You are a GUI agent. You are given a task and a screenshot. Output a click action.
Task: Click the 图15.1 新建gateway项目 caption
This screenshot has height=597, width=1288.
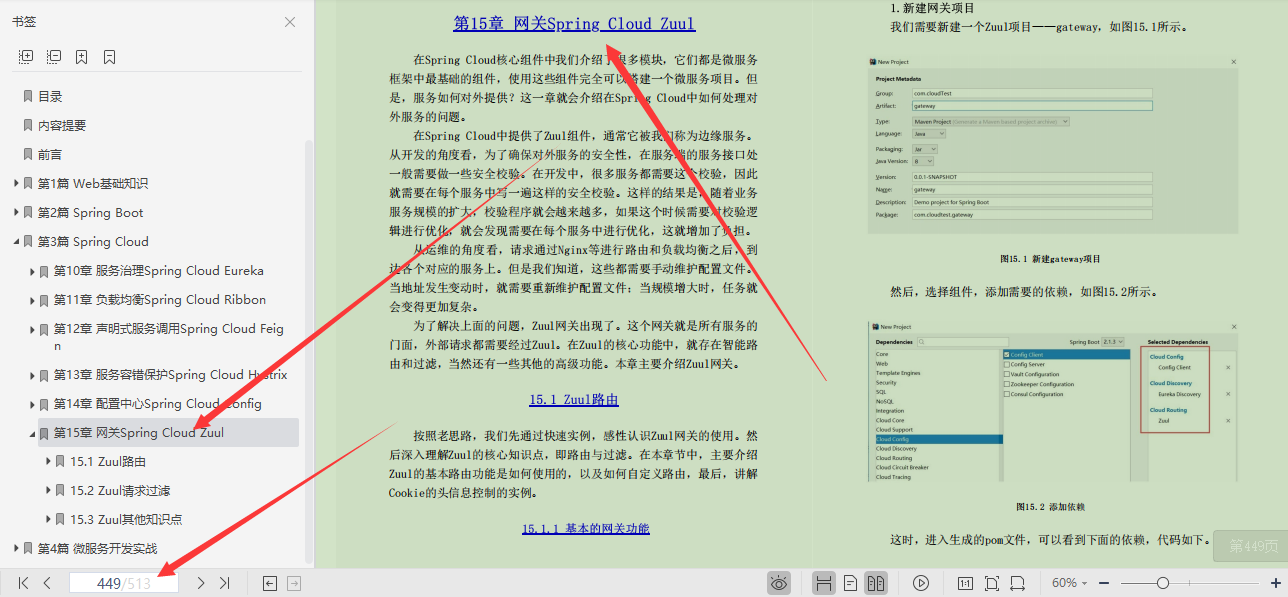coord(1051,258)
